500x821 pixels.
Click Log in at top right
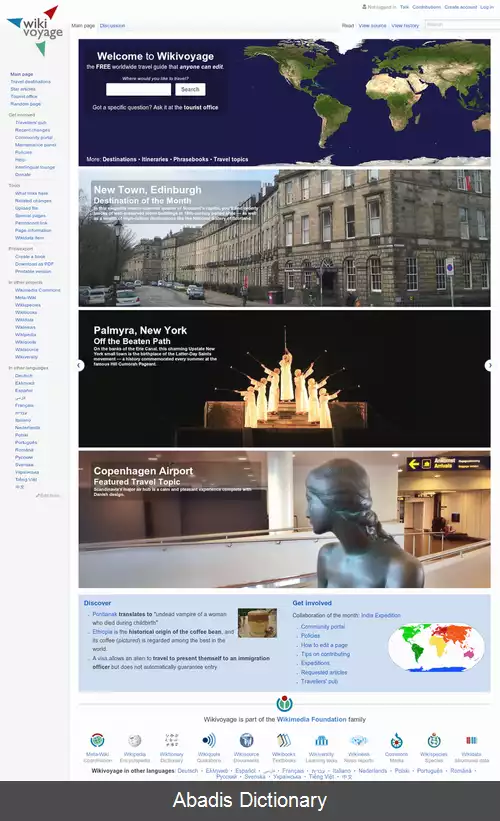pos(487,7)
